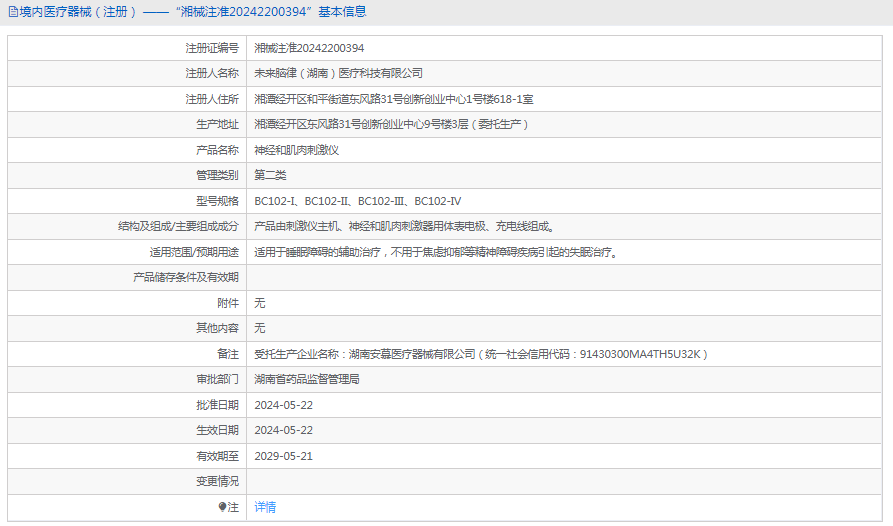Screen dimensions: 893x526
Task: Click the 生效日期 label
Action: [x=218, y=430]
